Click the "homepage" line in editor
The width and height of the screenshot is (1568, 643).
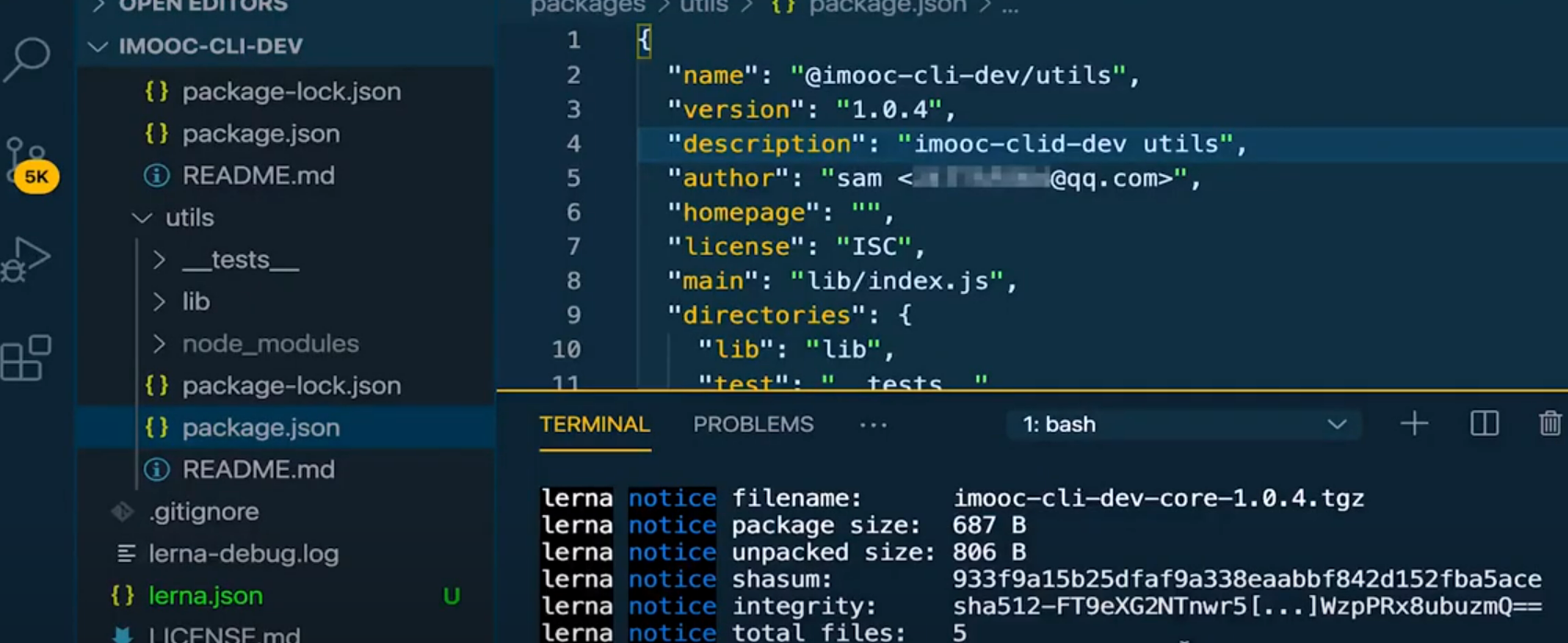(x=781, y=213)
